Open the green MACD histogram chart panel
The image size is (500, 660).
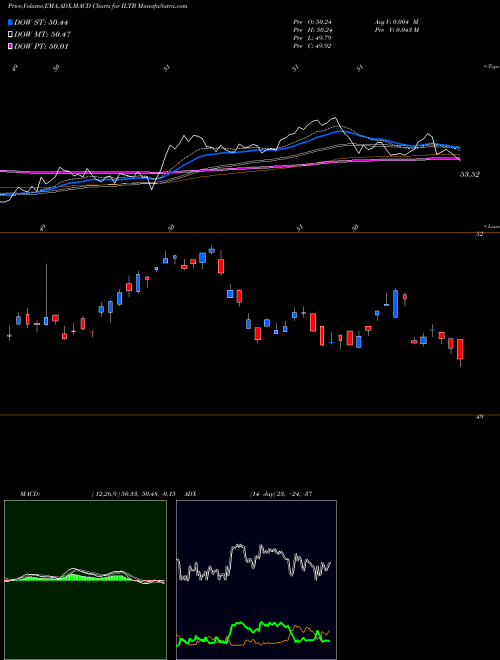click(85, 580)
